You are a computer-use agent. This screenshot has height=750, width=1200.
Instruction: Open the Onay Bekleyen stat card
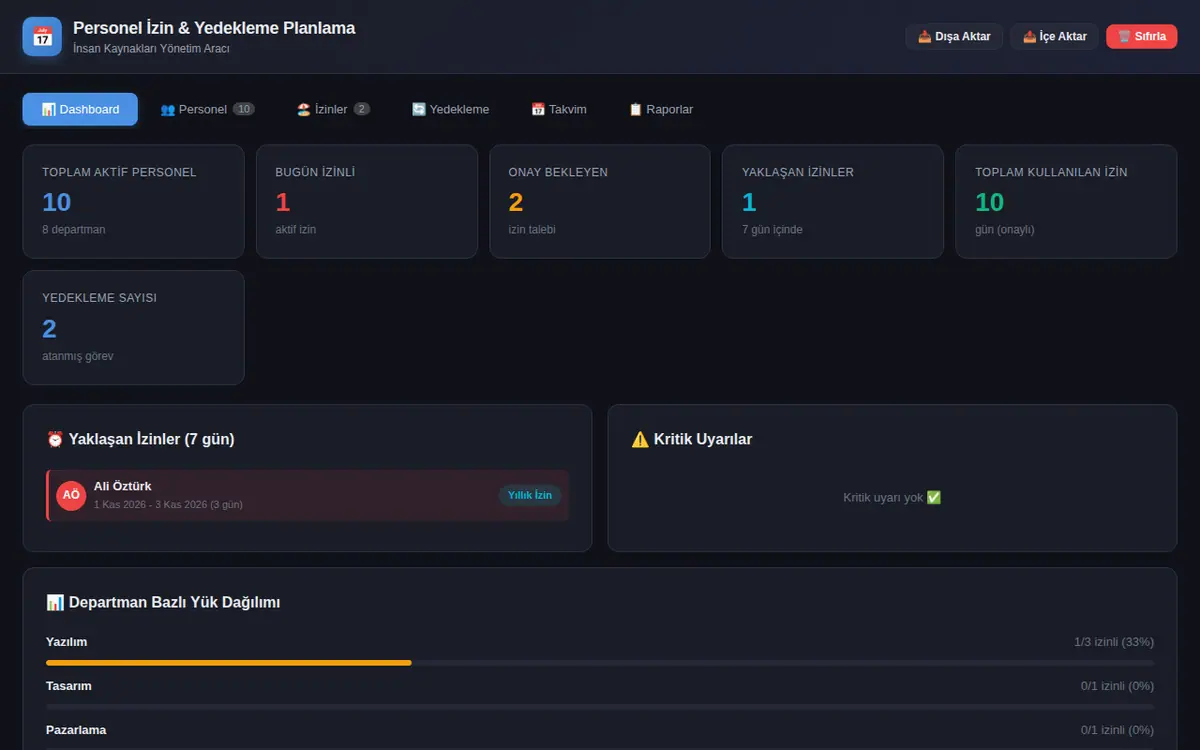600,201
